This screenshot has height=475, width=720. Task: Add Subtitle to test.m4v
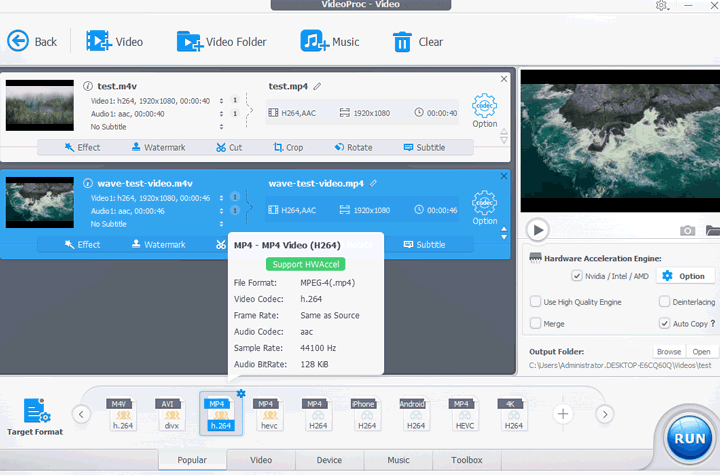click(424, 147)
